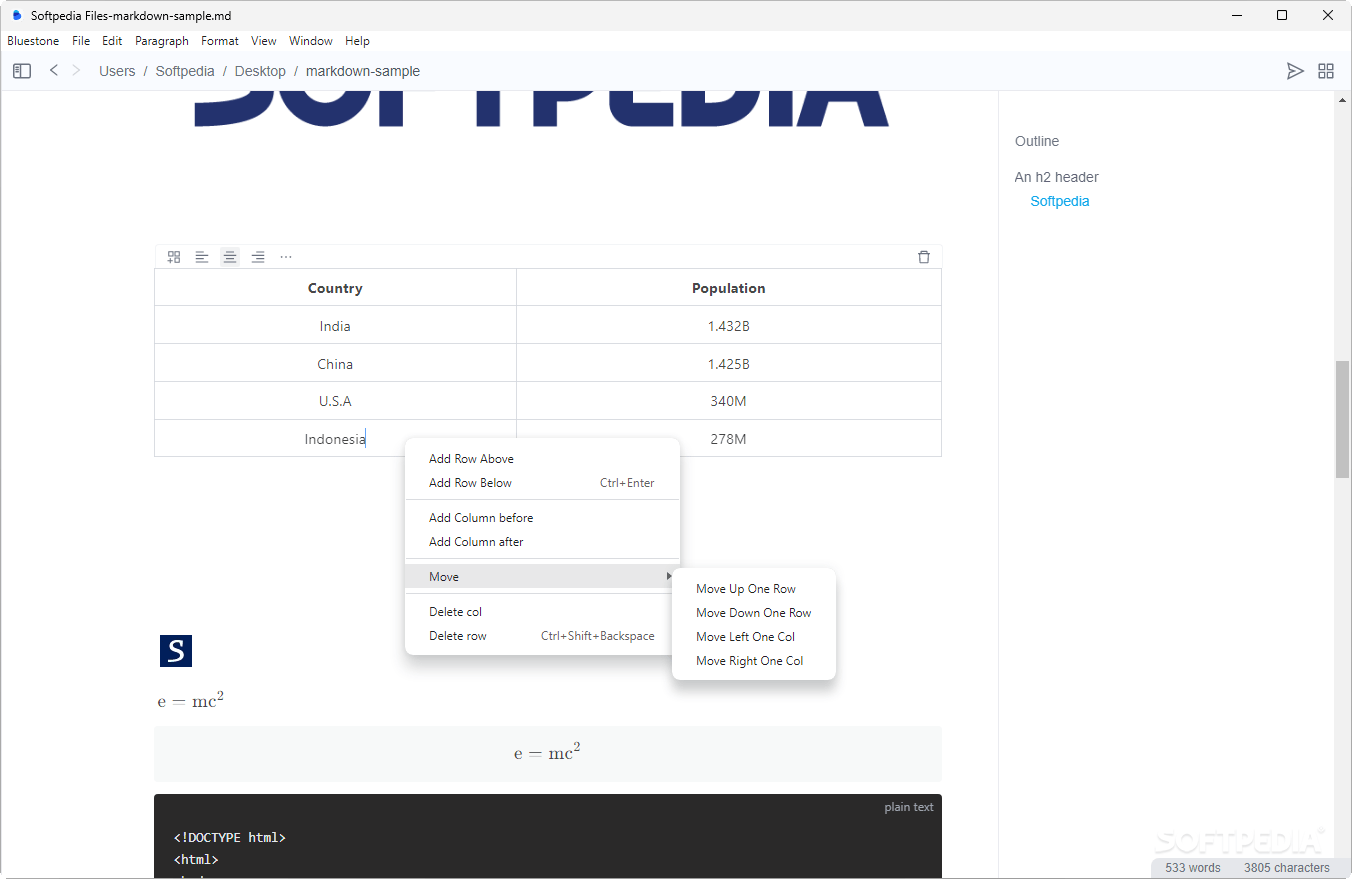
Task: Click the 1.425B cell
Action: [729, 364]
